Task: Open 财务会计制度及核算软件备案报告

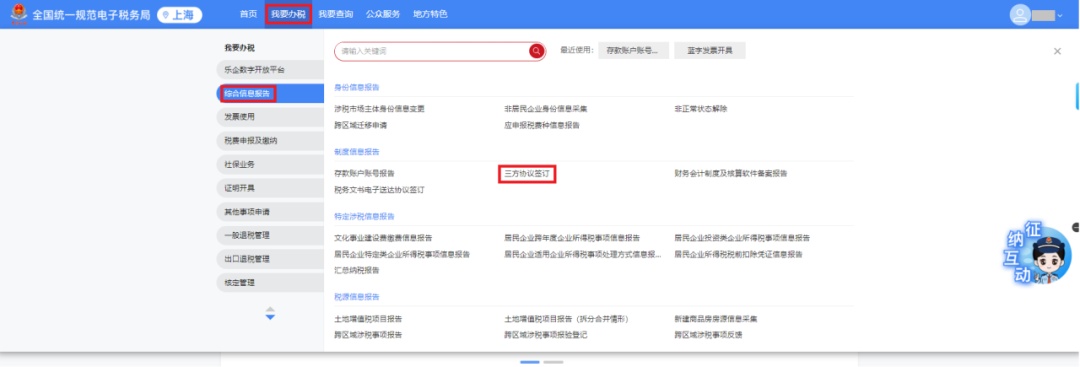Action: coord(731,174)
